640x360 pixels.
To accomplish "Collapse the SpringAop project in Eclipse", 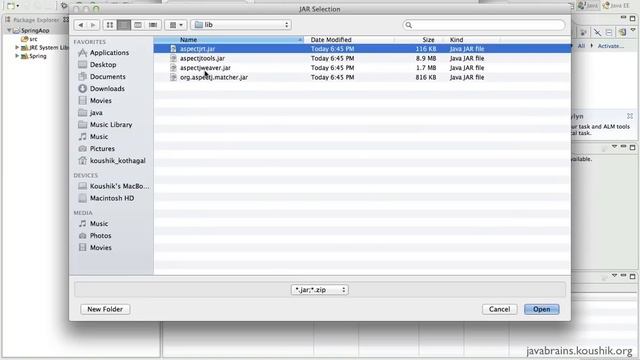I will tap(9, 31).
